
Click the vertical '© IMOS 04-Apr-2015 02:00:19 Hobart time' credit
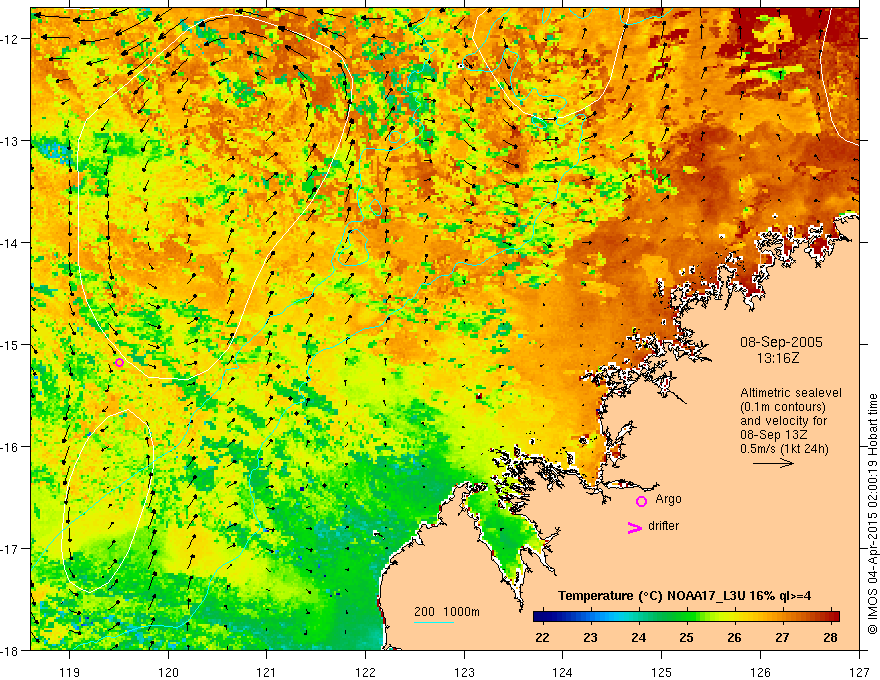pyautogui.click(x=872, y=514)
